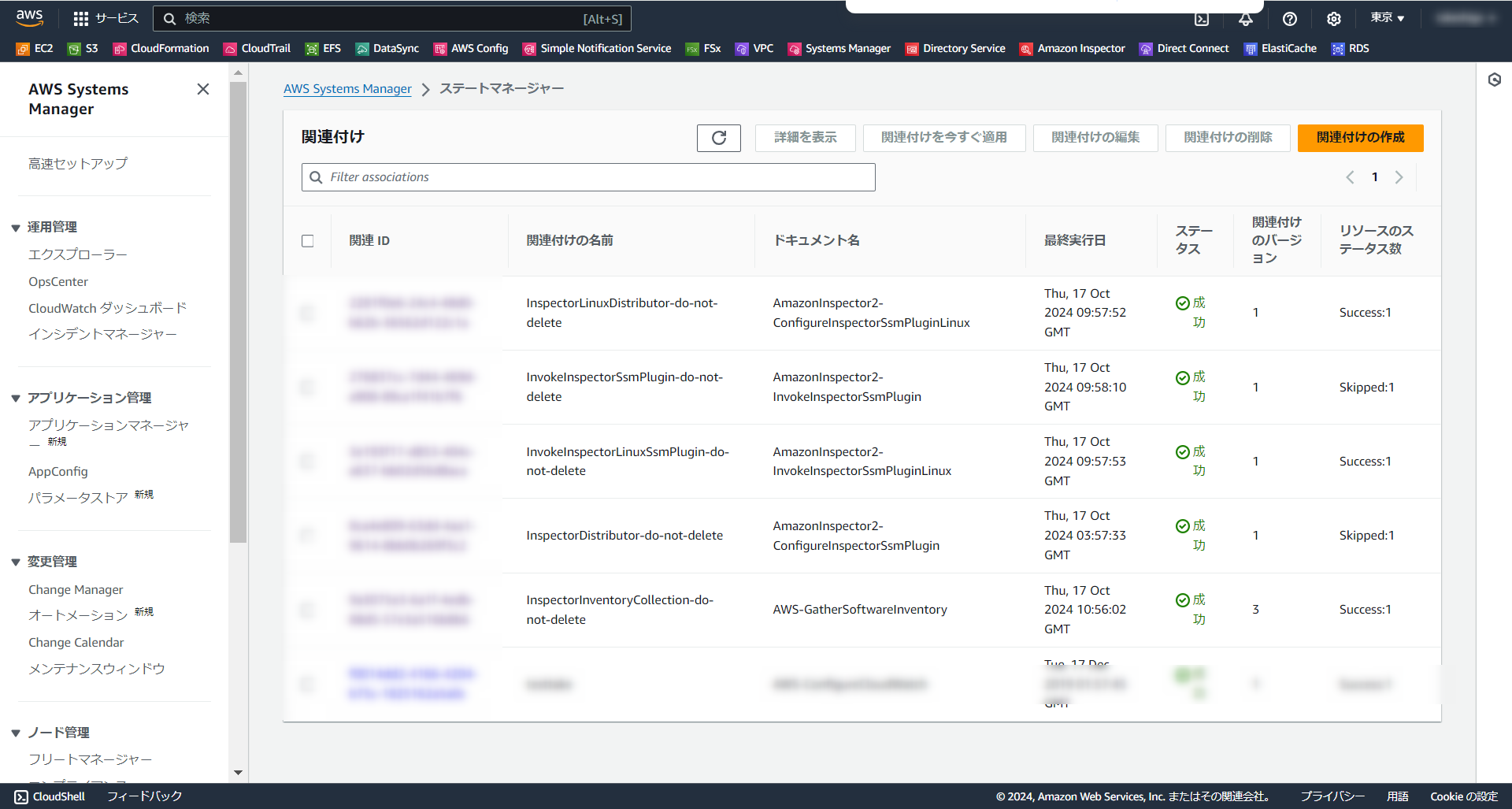The image size is (1512, 809).
Task: Click the 詳細を表示 button
Action: (x=805, y=138)
